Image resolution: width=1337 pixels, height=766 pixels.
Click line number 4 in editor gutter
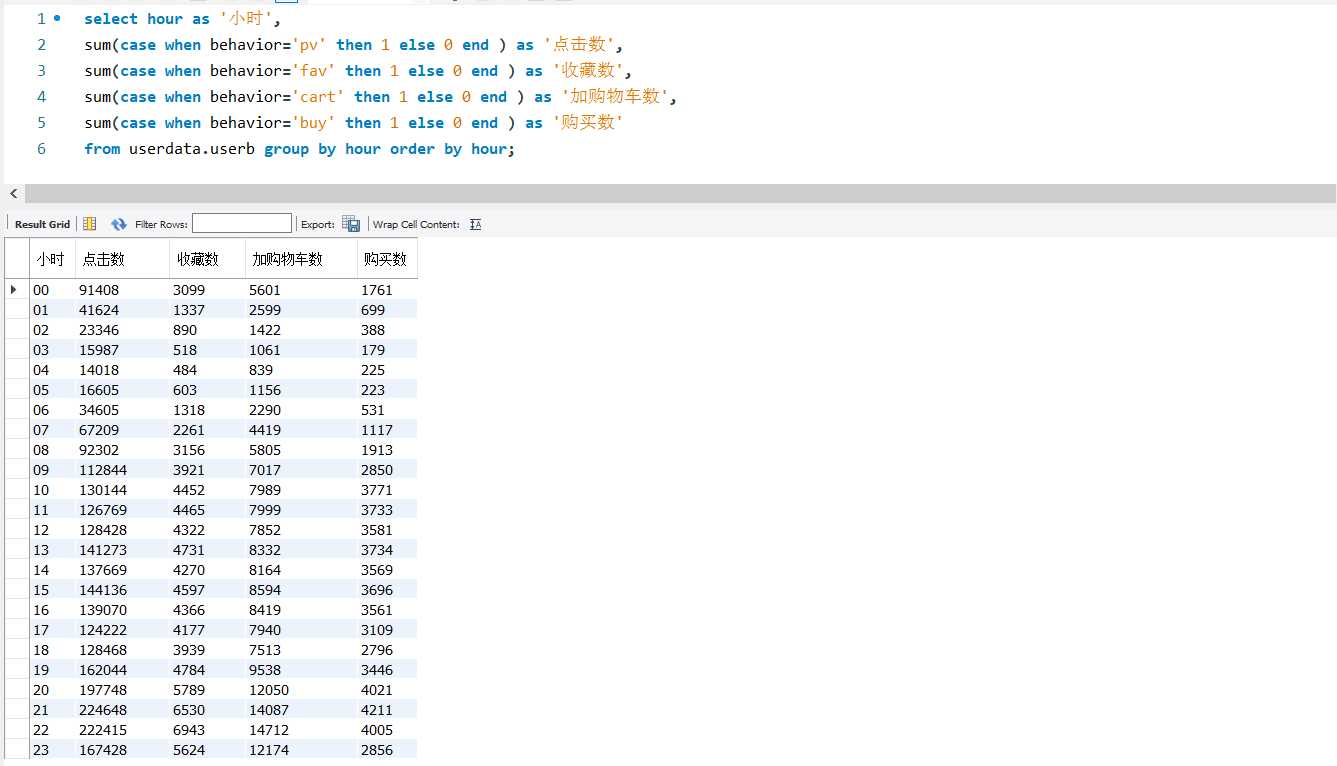click(x=41, y=97)
